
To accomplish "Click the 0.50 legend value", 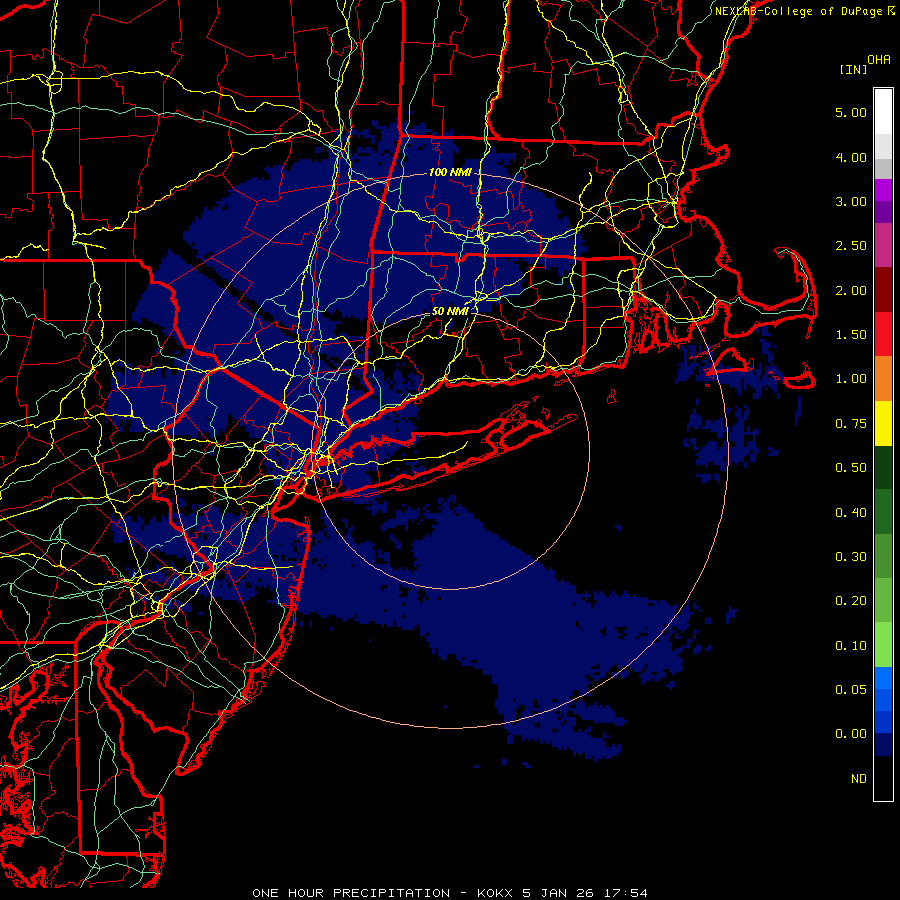I will (x=851, y=468).
